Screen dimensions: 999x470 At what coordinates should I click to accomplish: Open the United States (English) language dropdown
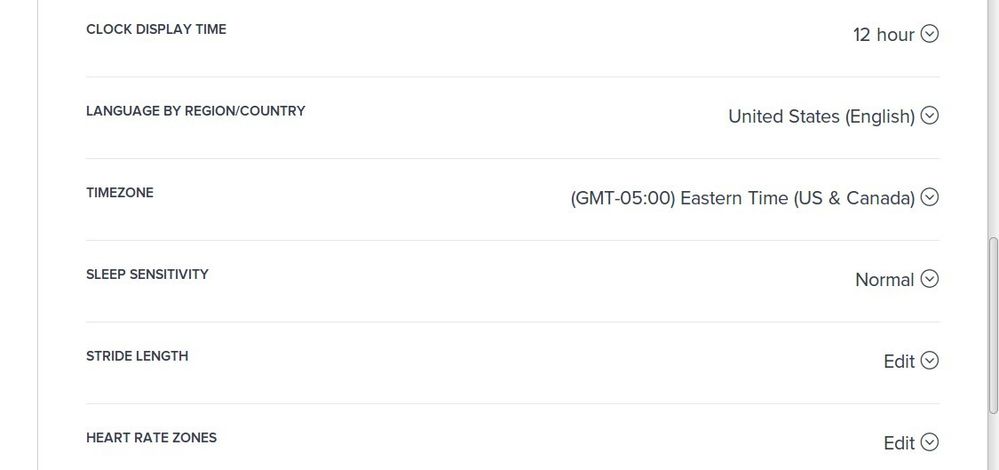[821, 116]
